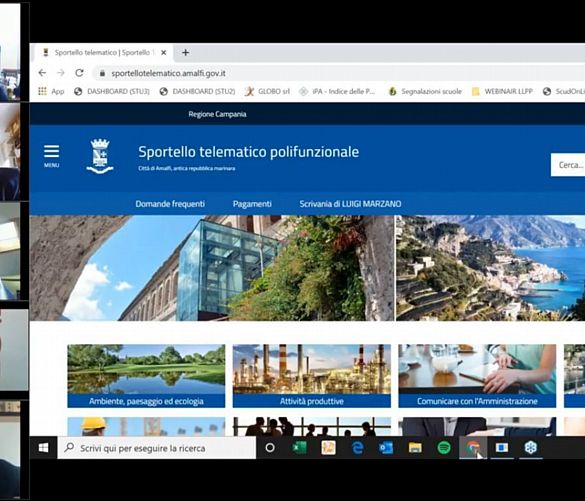Open DASHBOARD (STU3) bookmark
Image resolution: width=585 pixels, height=501 pixels.
coord(112,91)
